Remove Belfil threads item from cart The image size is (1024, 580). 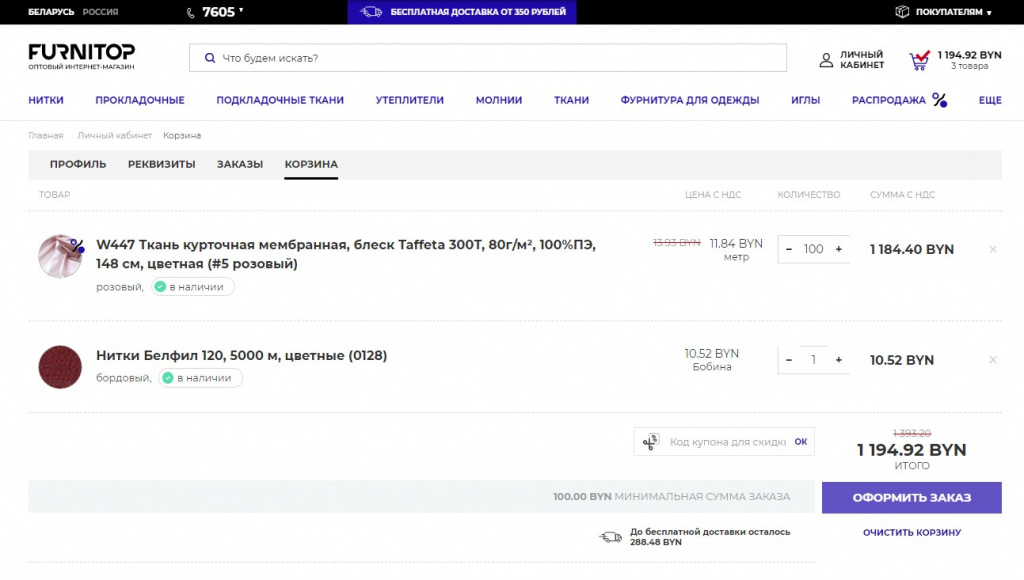992,360
